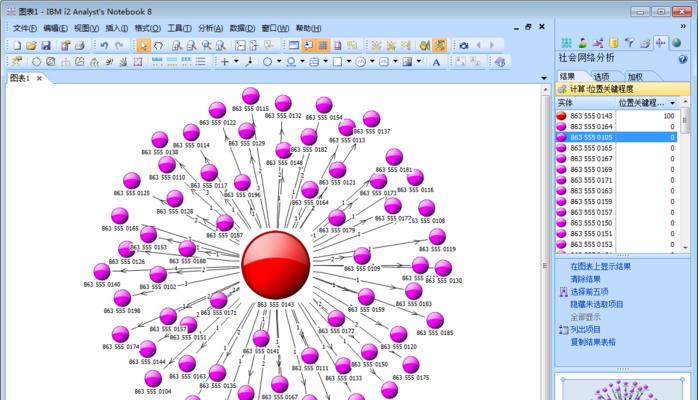Viewport: 698px width, 400px height.
Task: Click the green globe icon in the right panel
Action: point(677,43)
